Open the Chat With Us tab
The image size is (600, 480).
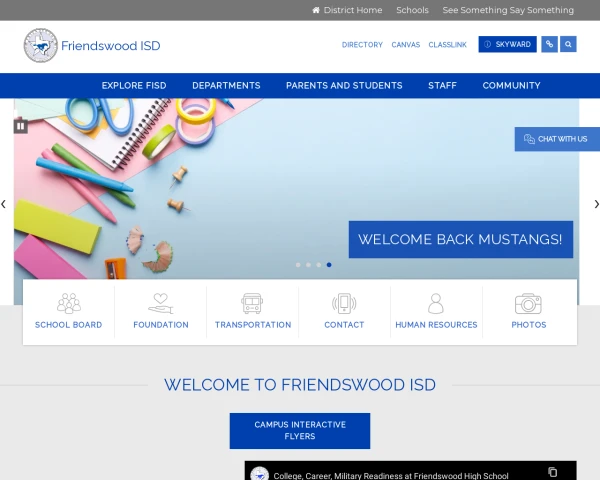(557, 139)
